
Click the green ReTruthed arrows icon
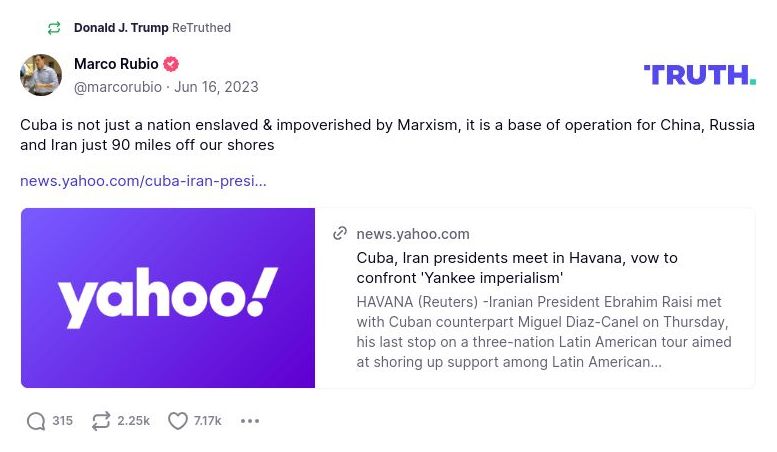click(54, 28)
